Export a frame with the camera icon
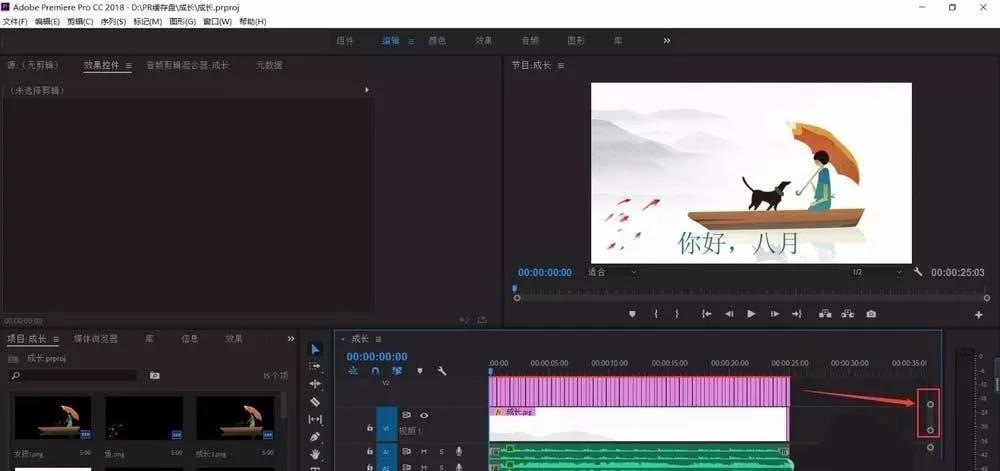This screenshot has height=471, width=1000. 871,314
